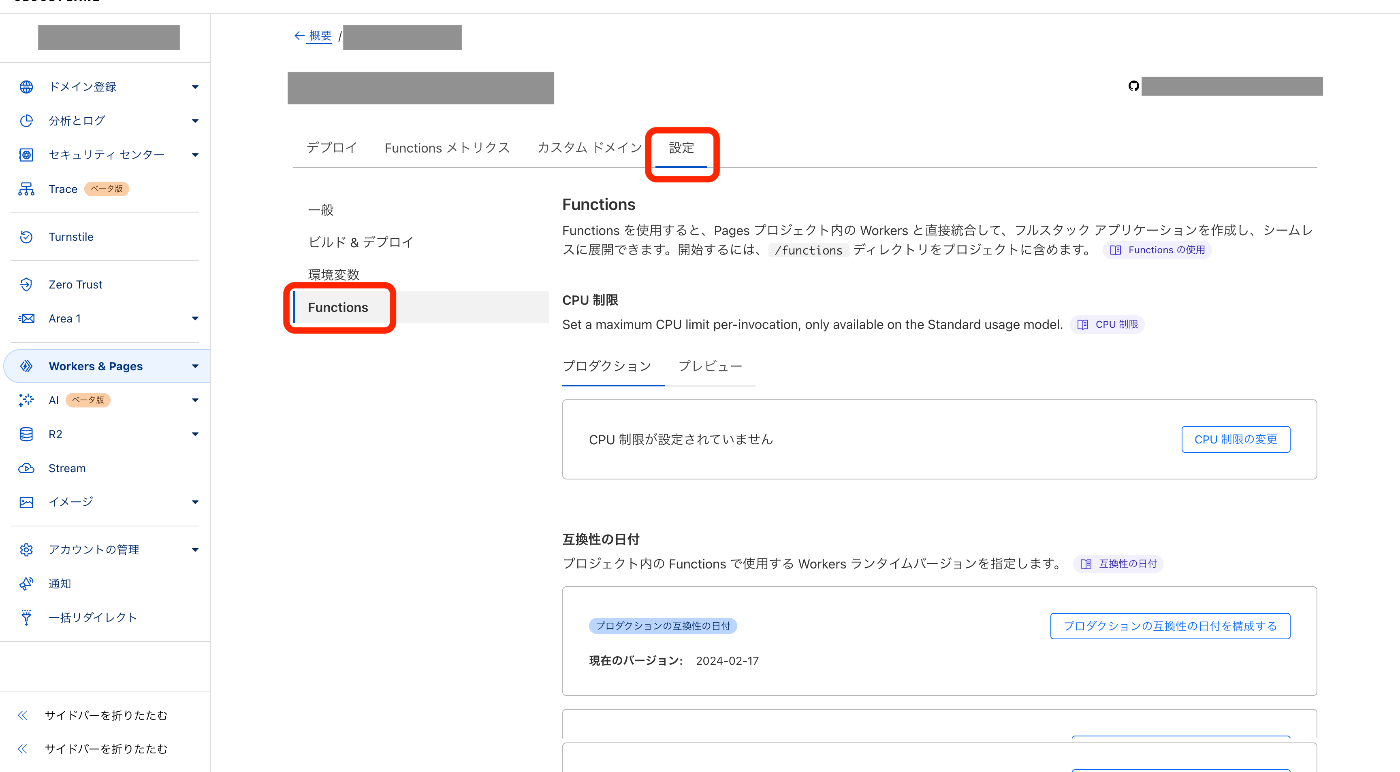Click the /functions code text
Viewport: 1400px width, 772px height.
point(808,250)
